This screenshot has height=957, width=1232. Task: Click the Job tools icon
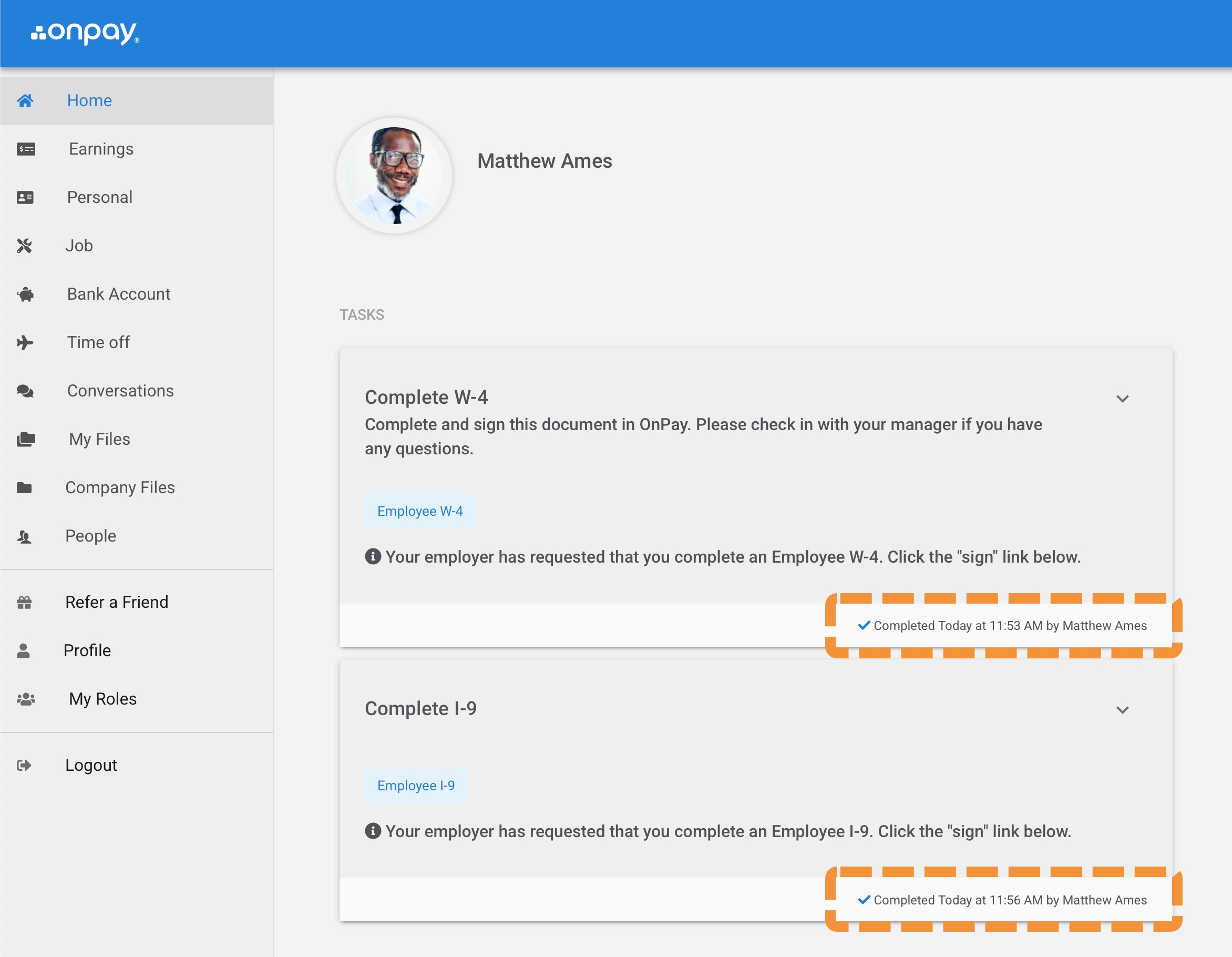[x=24, y=246]
